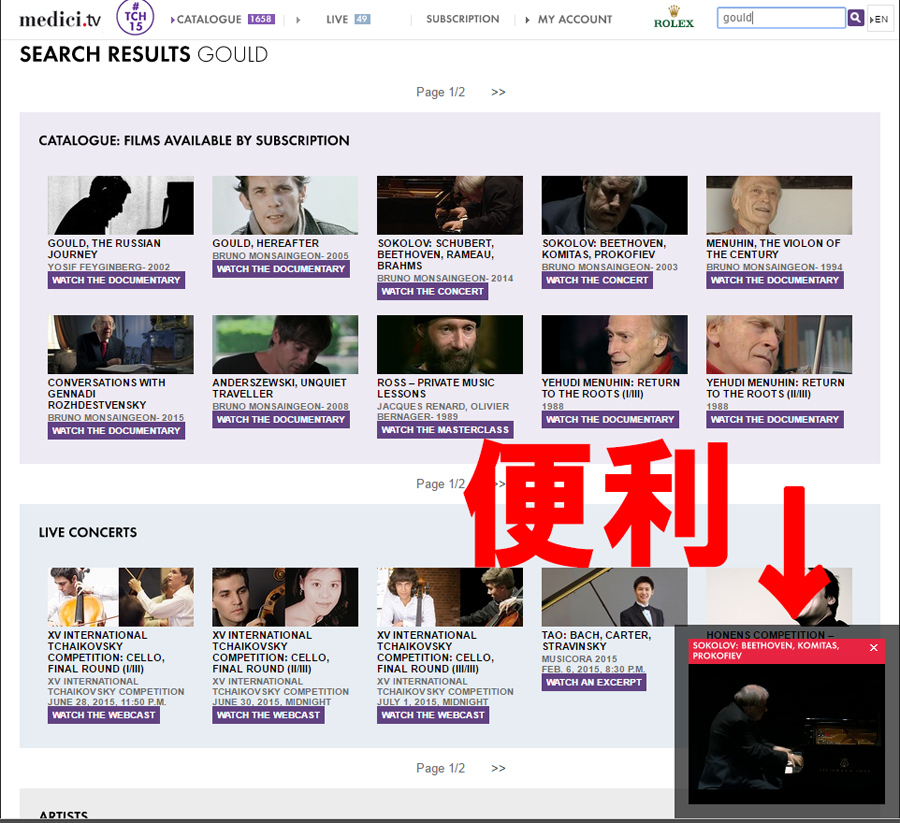
Task: Open Anderszewski, Unquiet Traveller thumbnail
Action: tap(285, 344)
